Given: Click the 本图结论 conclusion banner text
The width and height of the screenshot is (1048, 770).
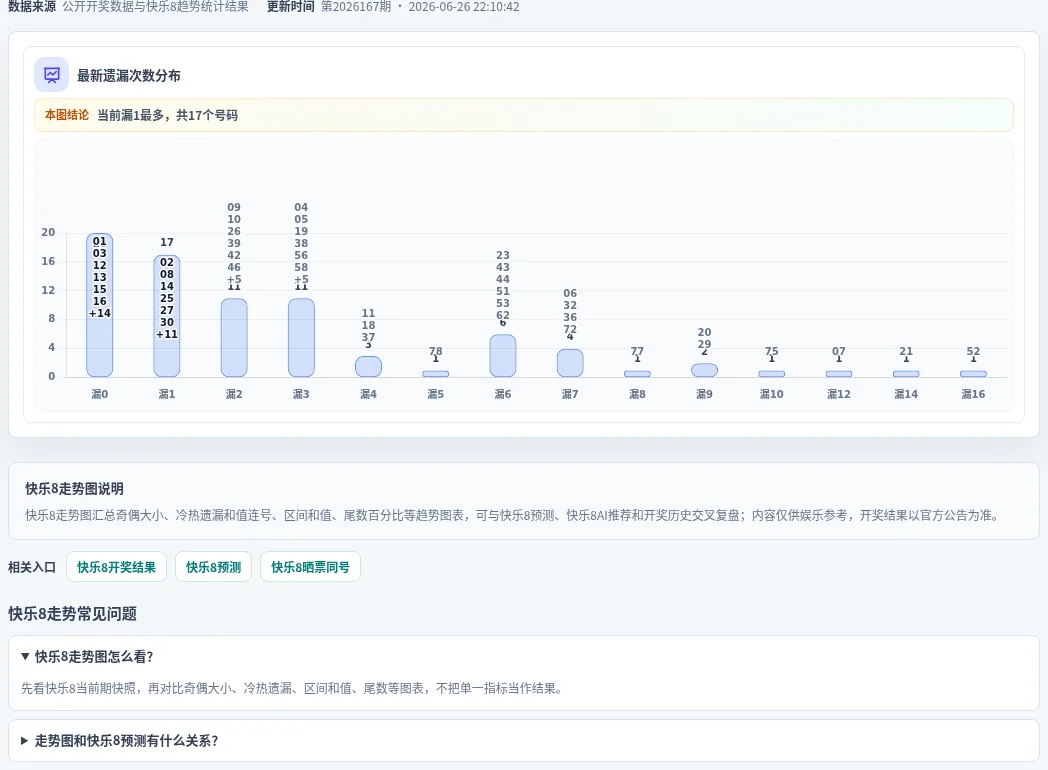Looking at the screenshot, I should [x=141, y=115].
